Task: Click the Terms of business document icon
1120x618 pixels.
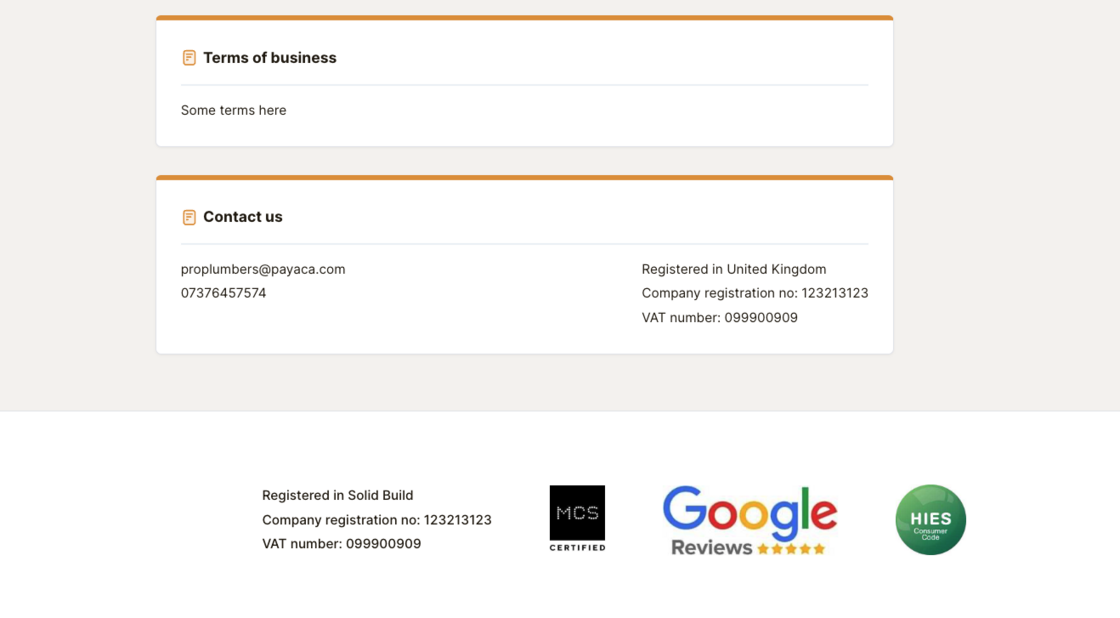Action: pos(189,58)
